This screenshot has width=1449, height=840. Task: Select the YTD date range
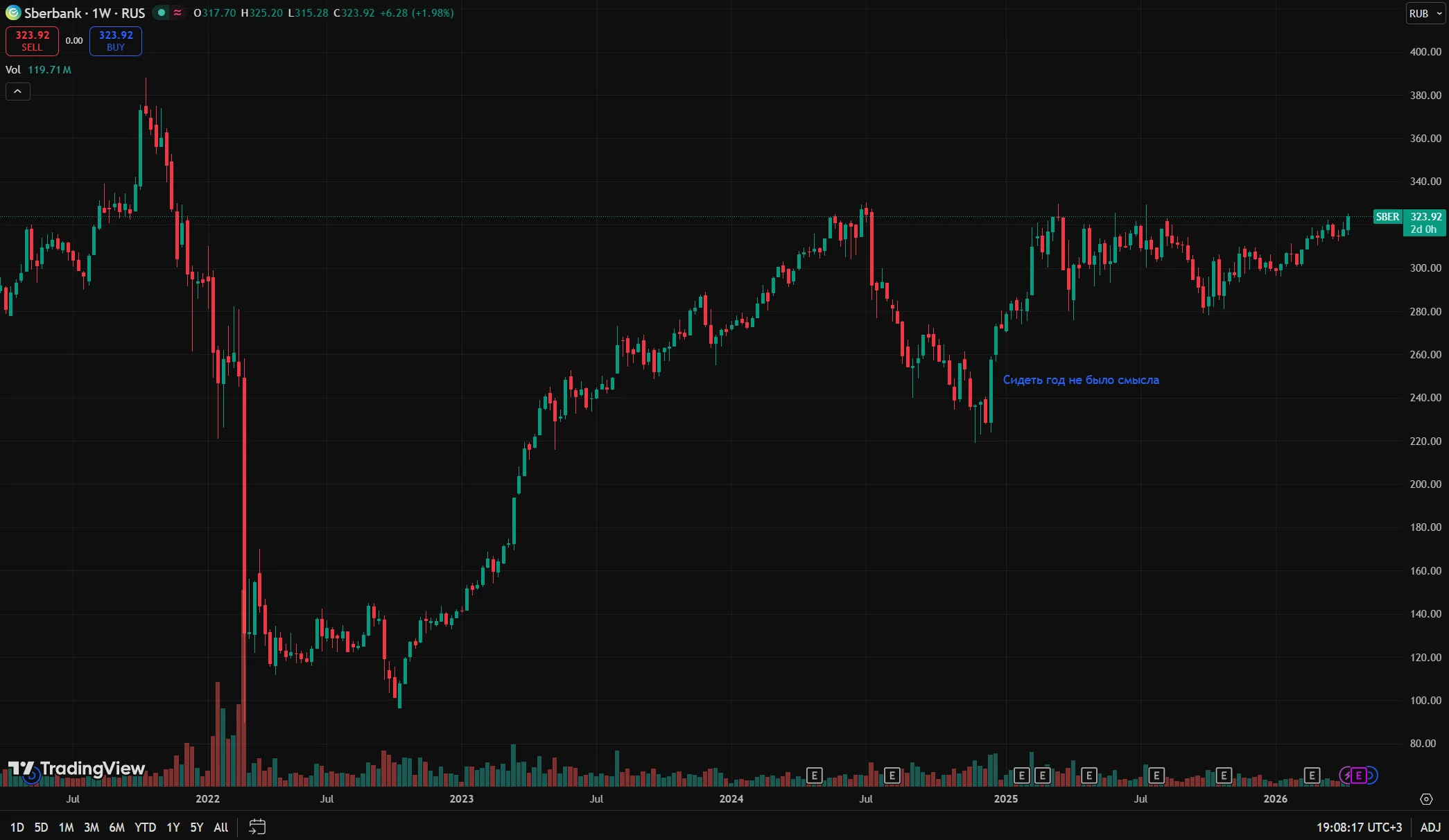point(146,827)
